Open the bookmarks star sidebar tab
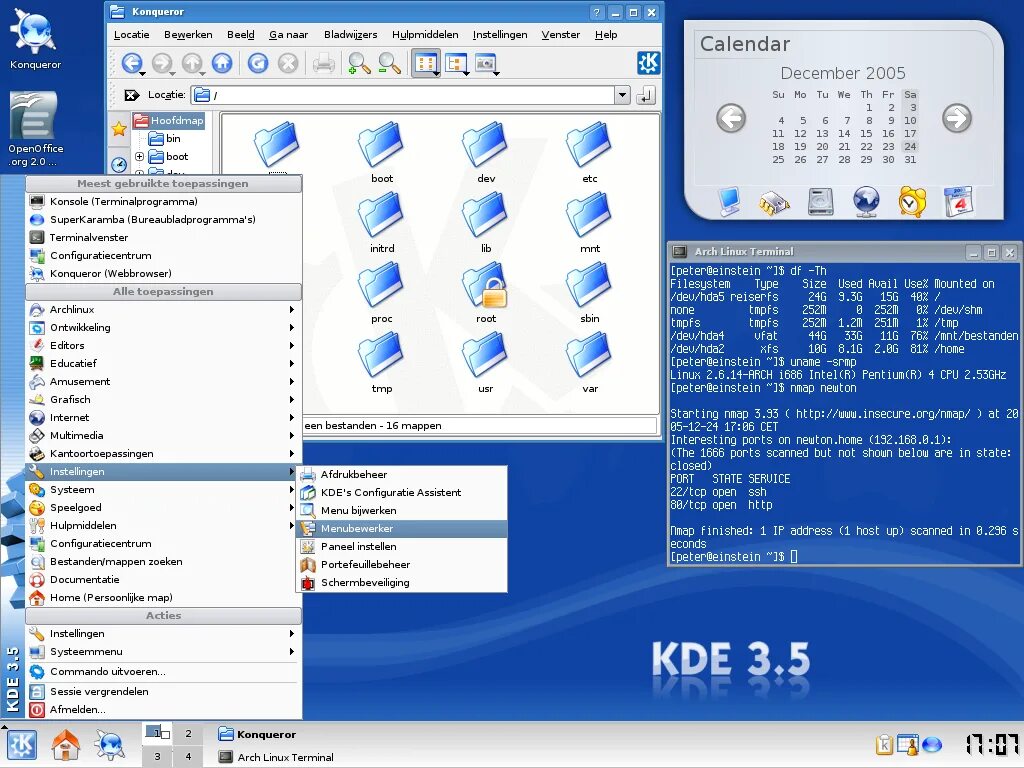1024x768 pixels. [119, 129]
